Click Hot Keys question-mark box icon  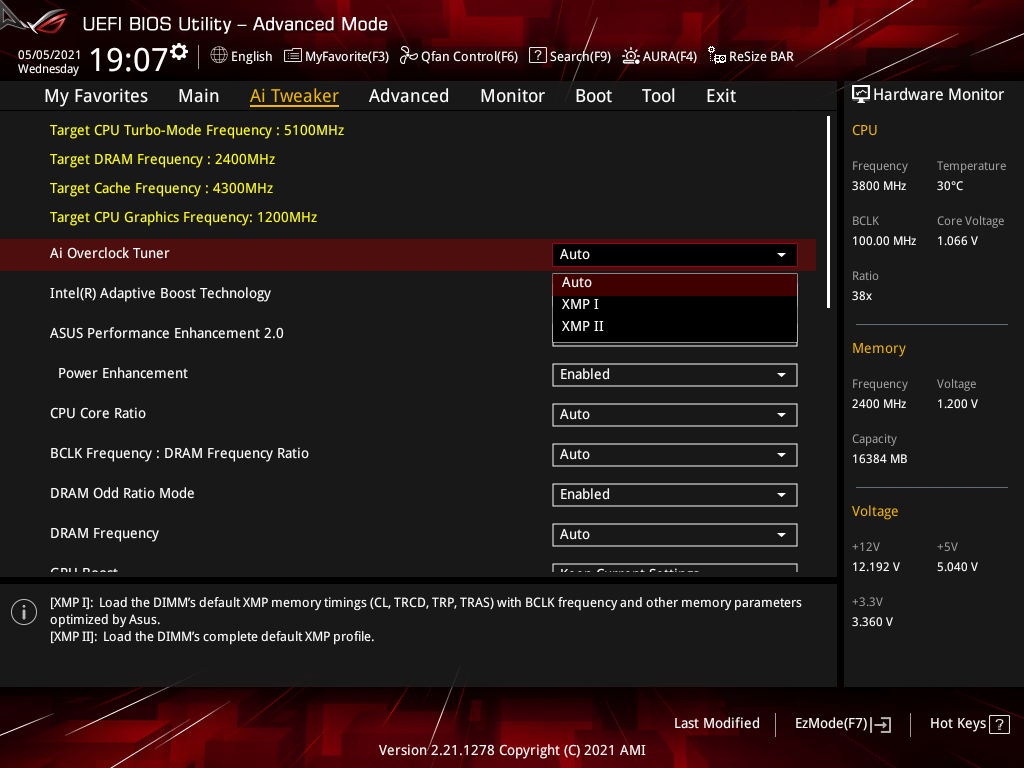tap(999, 724)
